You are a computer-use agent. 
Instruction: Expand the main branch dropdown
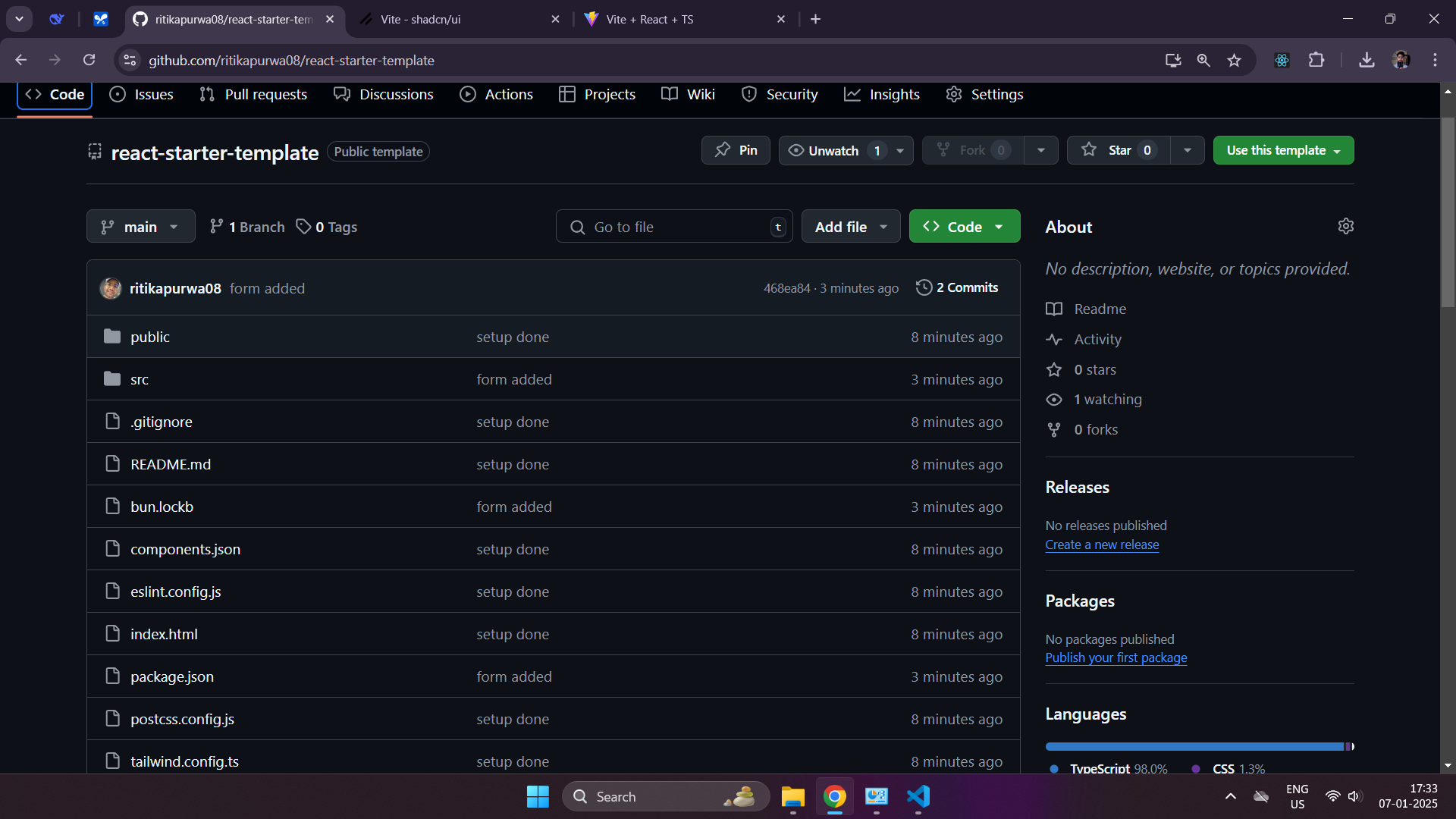pos(140,227)
